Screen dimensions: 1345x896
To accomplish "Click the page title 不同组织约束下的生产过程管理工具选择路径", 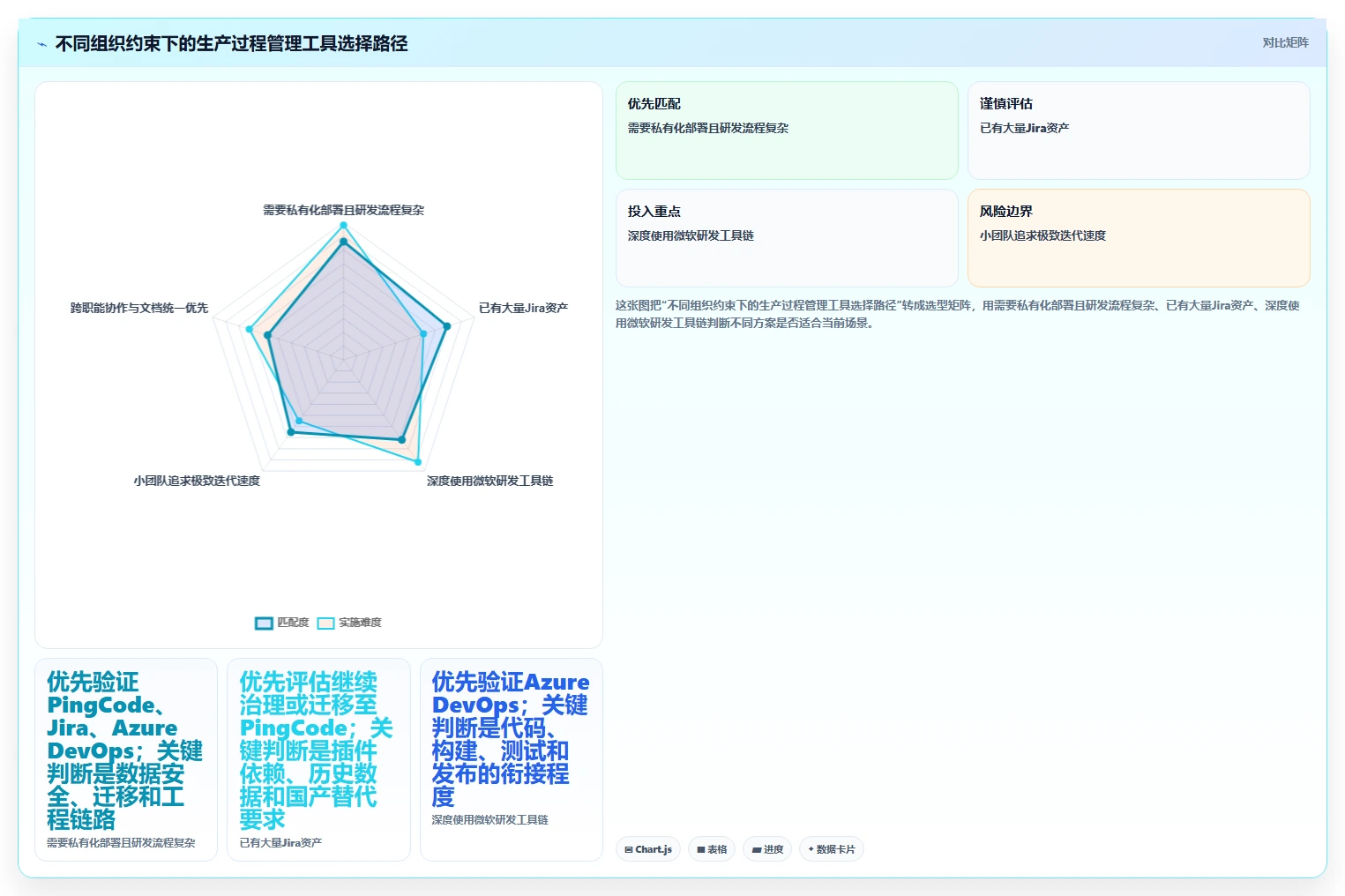I will [231, 43].
